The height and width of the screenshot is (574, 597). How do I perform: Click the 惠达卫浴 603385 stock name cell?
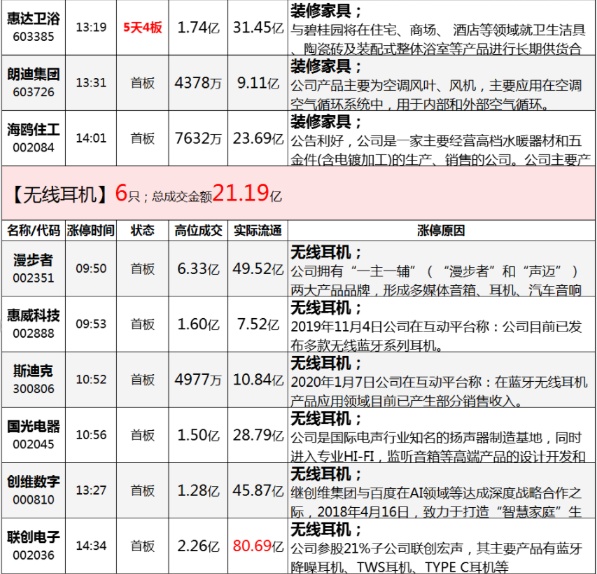click(x=34, y=27)
